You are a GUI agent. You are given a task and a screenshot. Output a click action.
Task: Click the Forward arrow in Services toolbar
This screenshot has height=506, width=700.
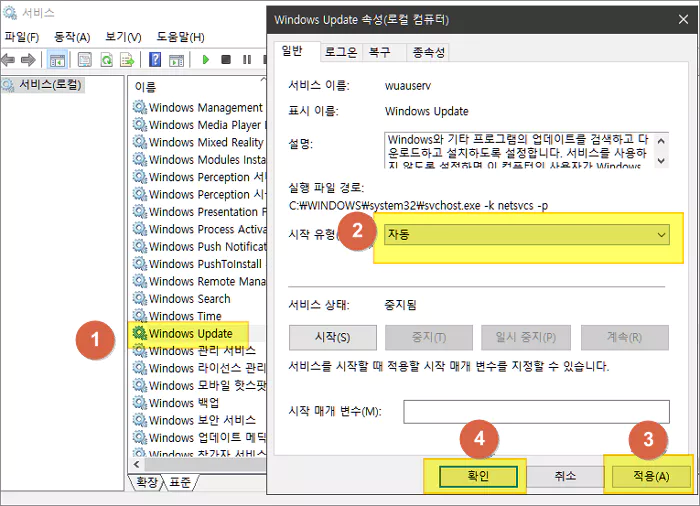28,59
